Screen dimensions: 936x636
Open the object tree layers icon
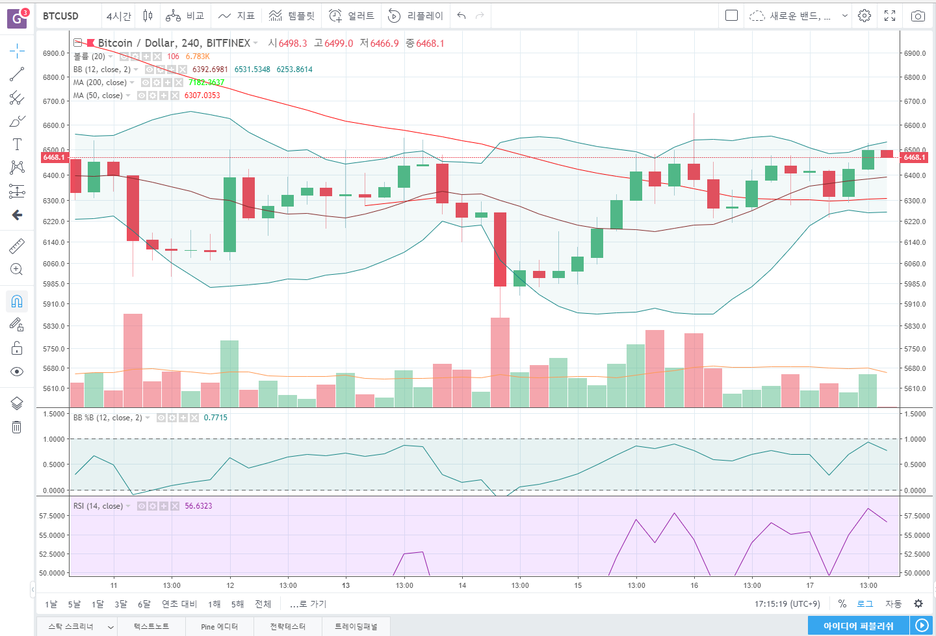point(17,403)
